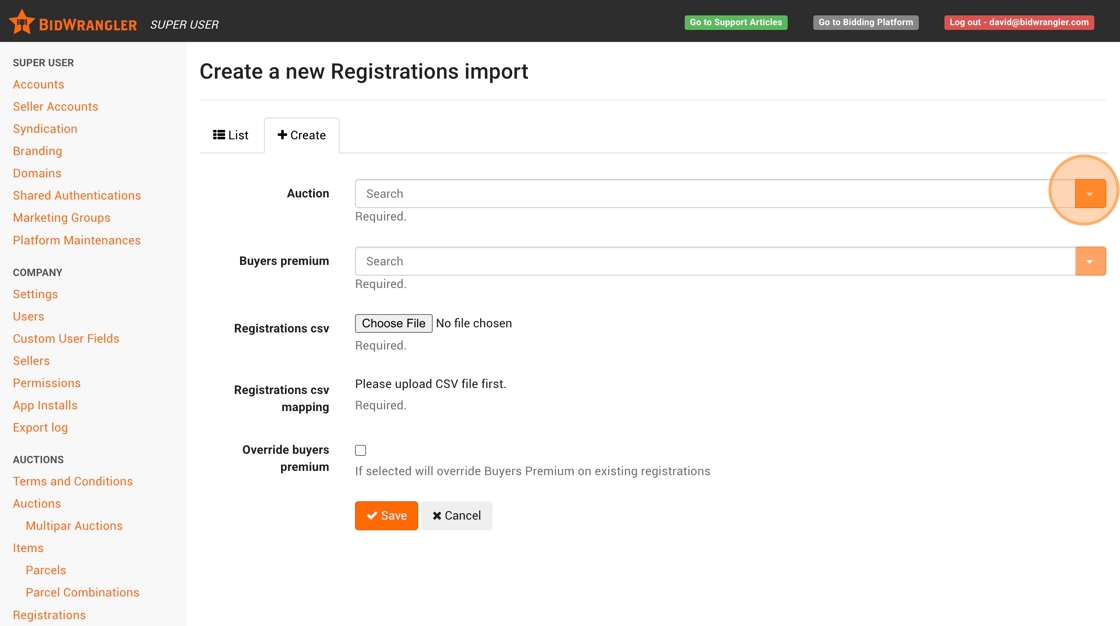Viewport: 1120px width, 626px height.
Task: Open the Auction dropdown arrow
Action: 1090,194
